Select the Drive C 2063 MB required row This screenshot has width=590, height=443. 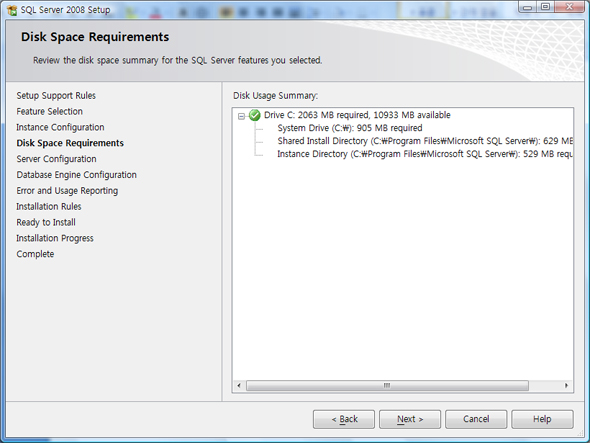pyautogui.click(x=357, y=115)
